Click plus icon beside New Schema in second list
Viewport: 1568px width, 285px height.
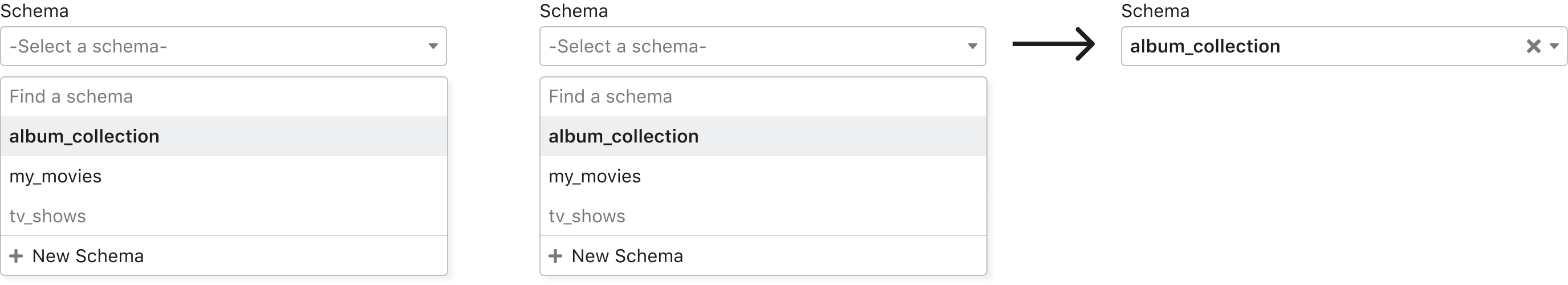[555, 256]
